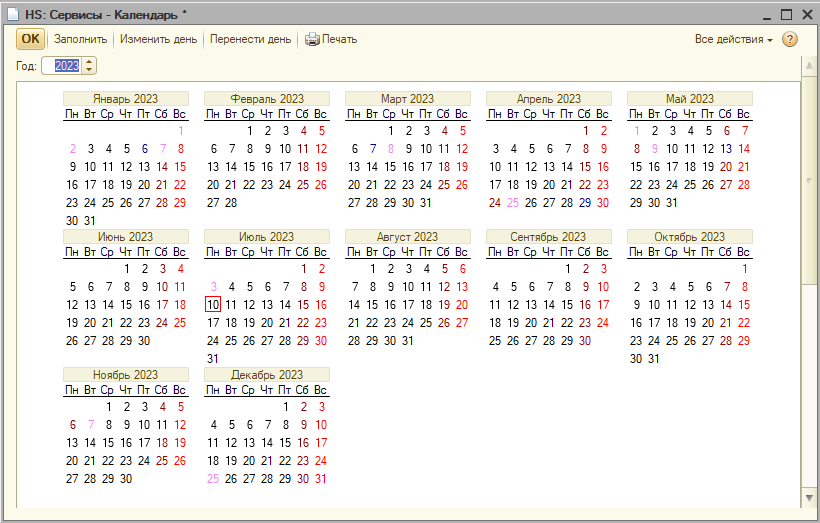Select day 31 in Декабрь 2023
The height and width of the screenshot is (523, 820).
320,478
